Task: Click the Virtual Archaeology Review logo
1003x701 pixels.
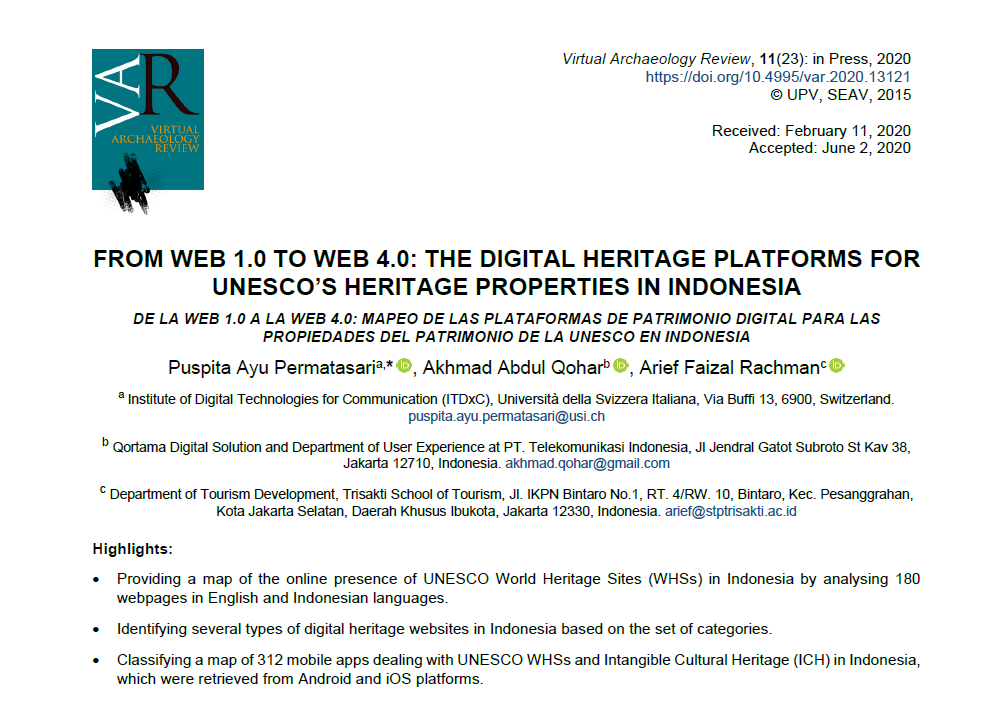Action: click(148, 130)
